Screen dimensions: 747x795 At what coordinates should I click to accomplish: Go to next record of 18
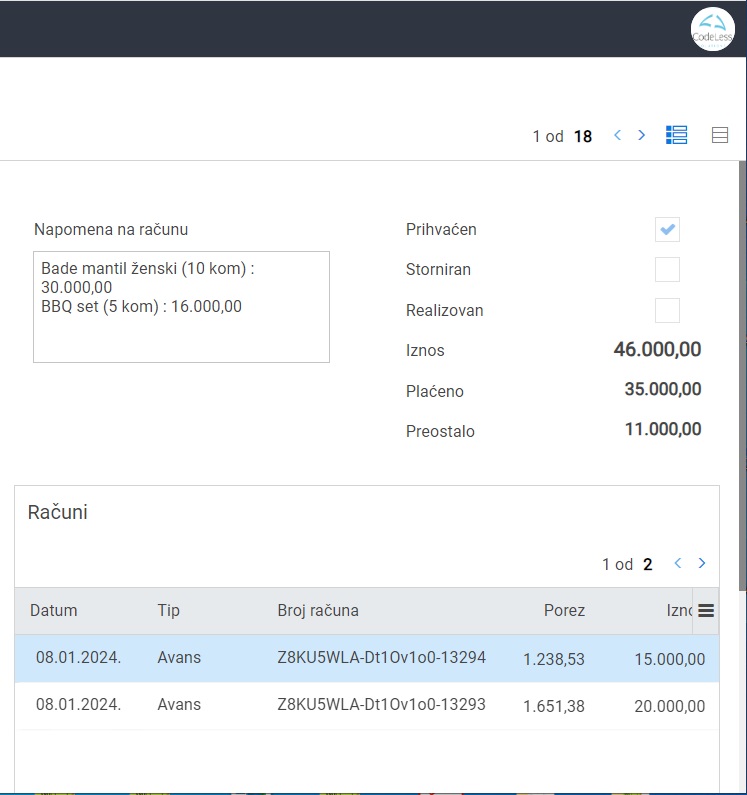(x=642, y=135)
